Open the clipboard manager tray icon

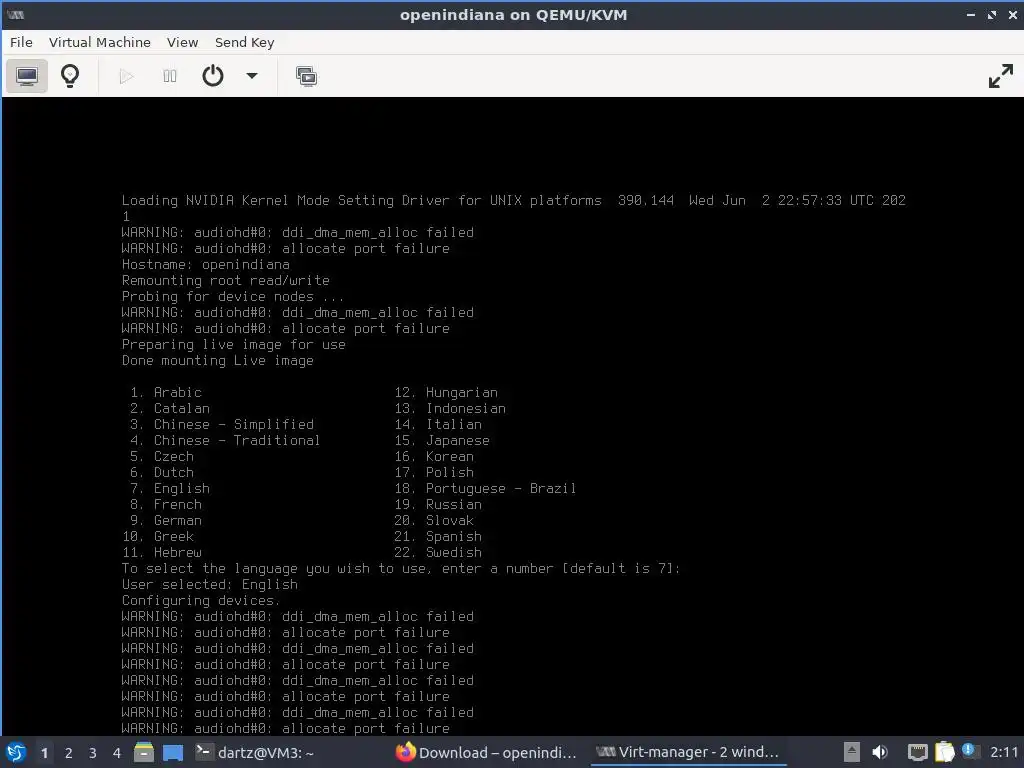[x=944, y=752]
